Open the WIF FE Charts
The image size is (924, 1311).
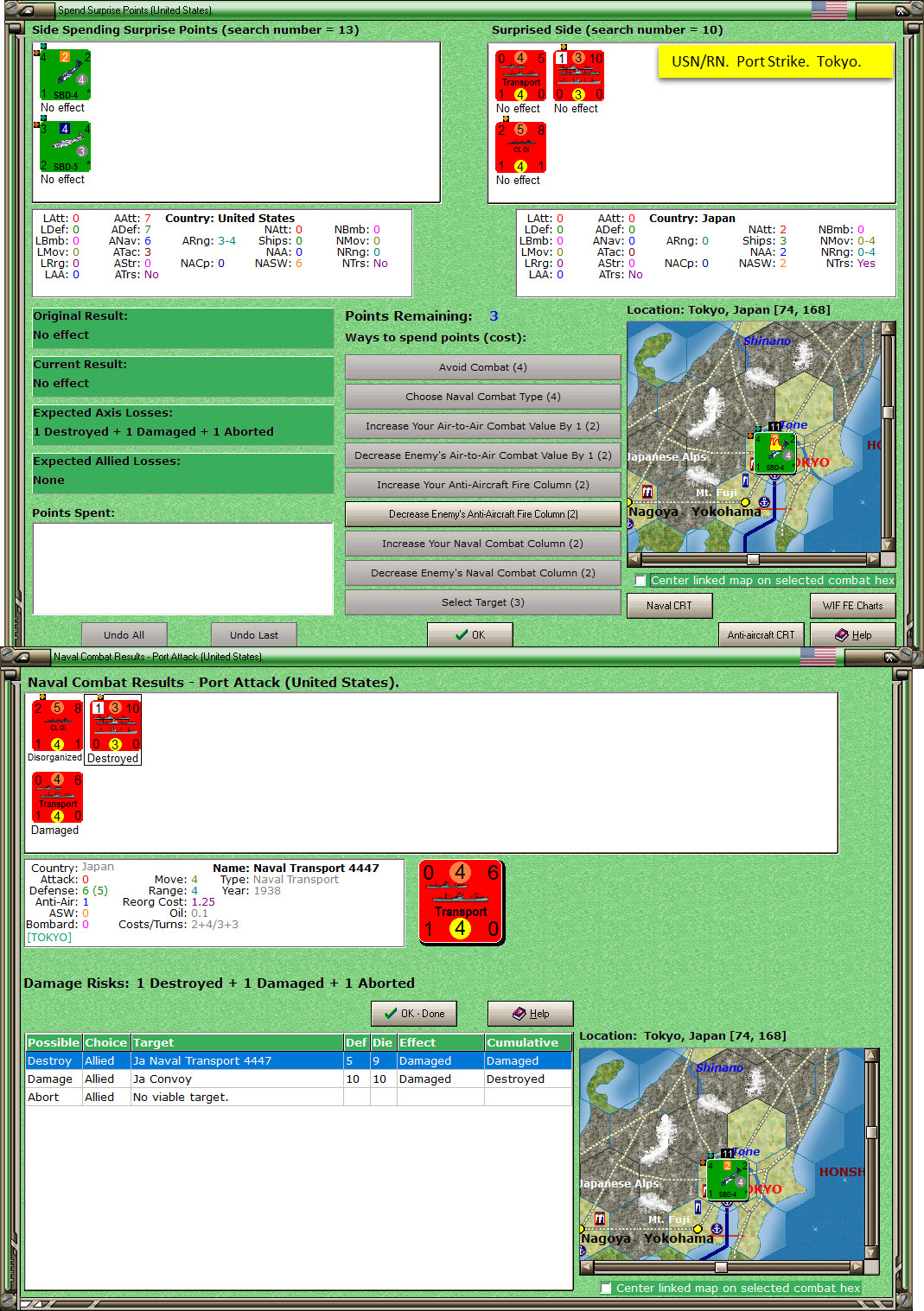853,606
